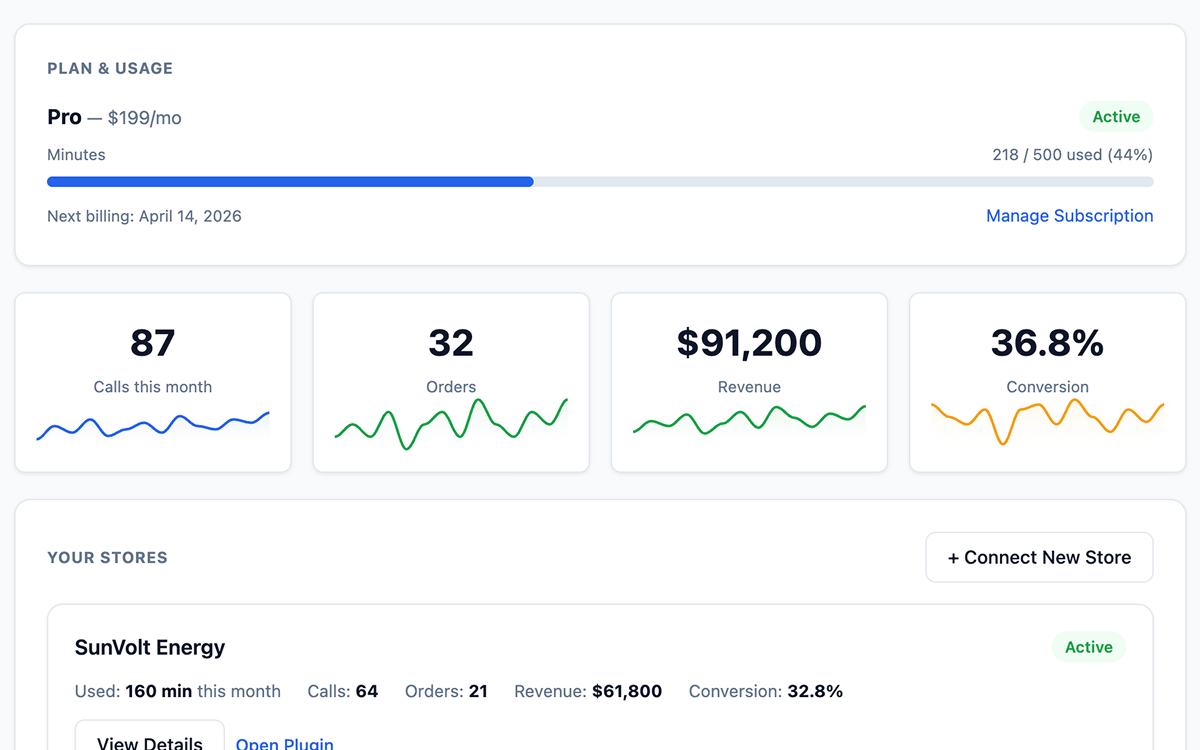Open the Revenue card showing $91,200
The image size is (1200, 750).
pyautogui.click(x=748, y=382)
